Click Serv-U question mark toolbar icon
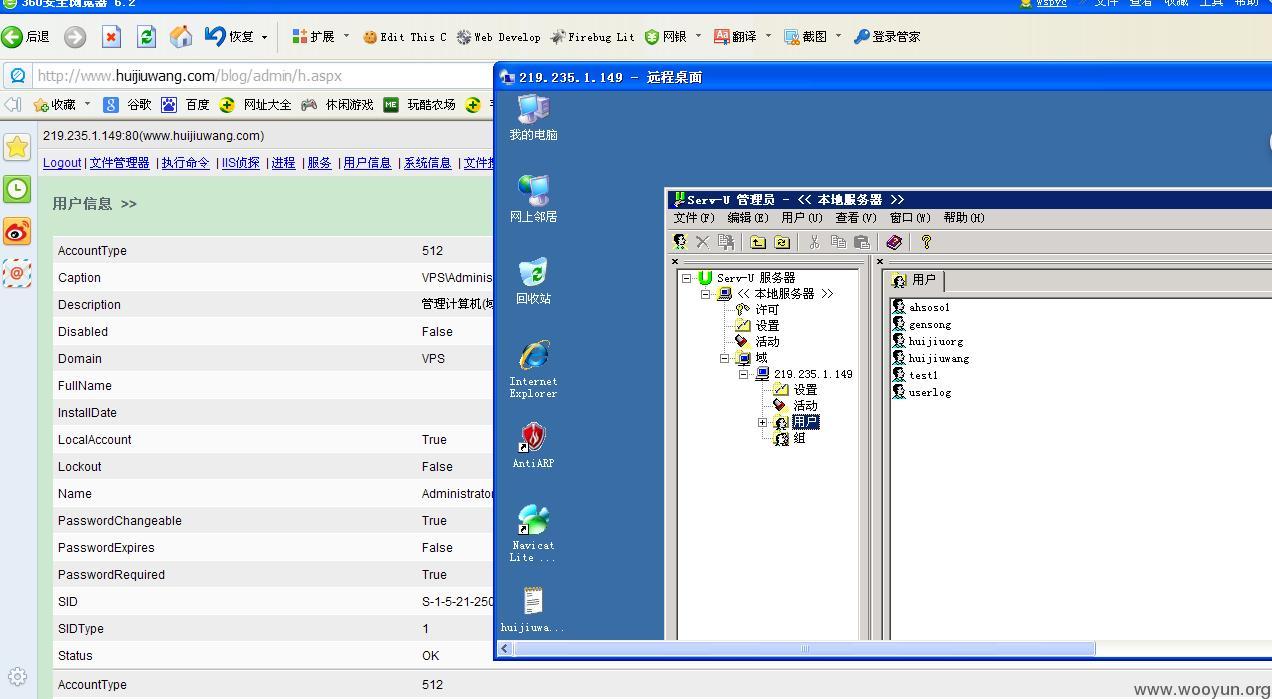The height and width of the screenshot is (699, 1272). click(x=926, y=242)
